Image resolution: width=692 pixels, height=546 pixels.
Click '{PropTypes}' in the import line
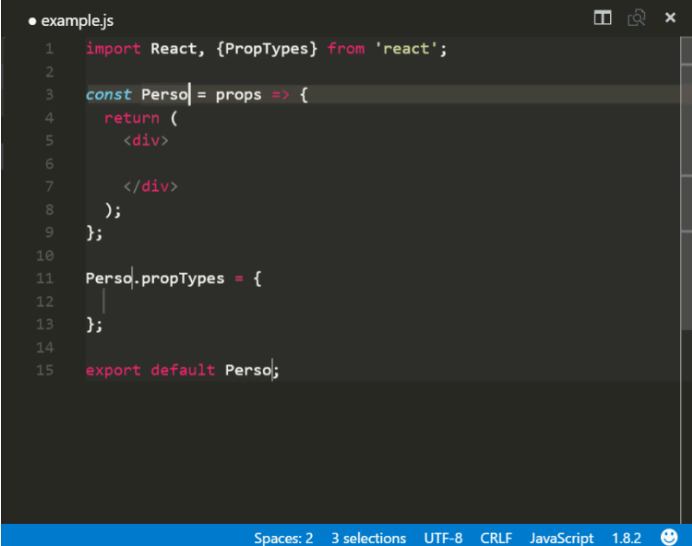pyautogui.click(x=267, y=49)
